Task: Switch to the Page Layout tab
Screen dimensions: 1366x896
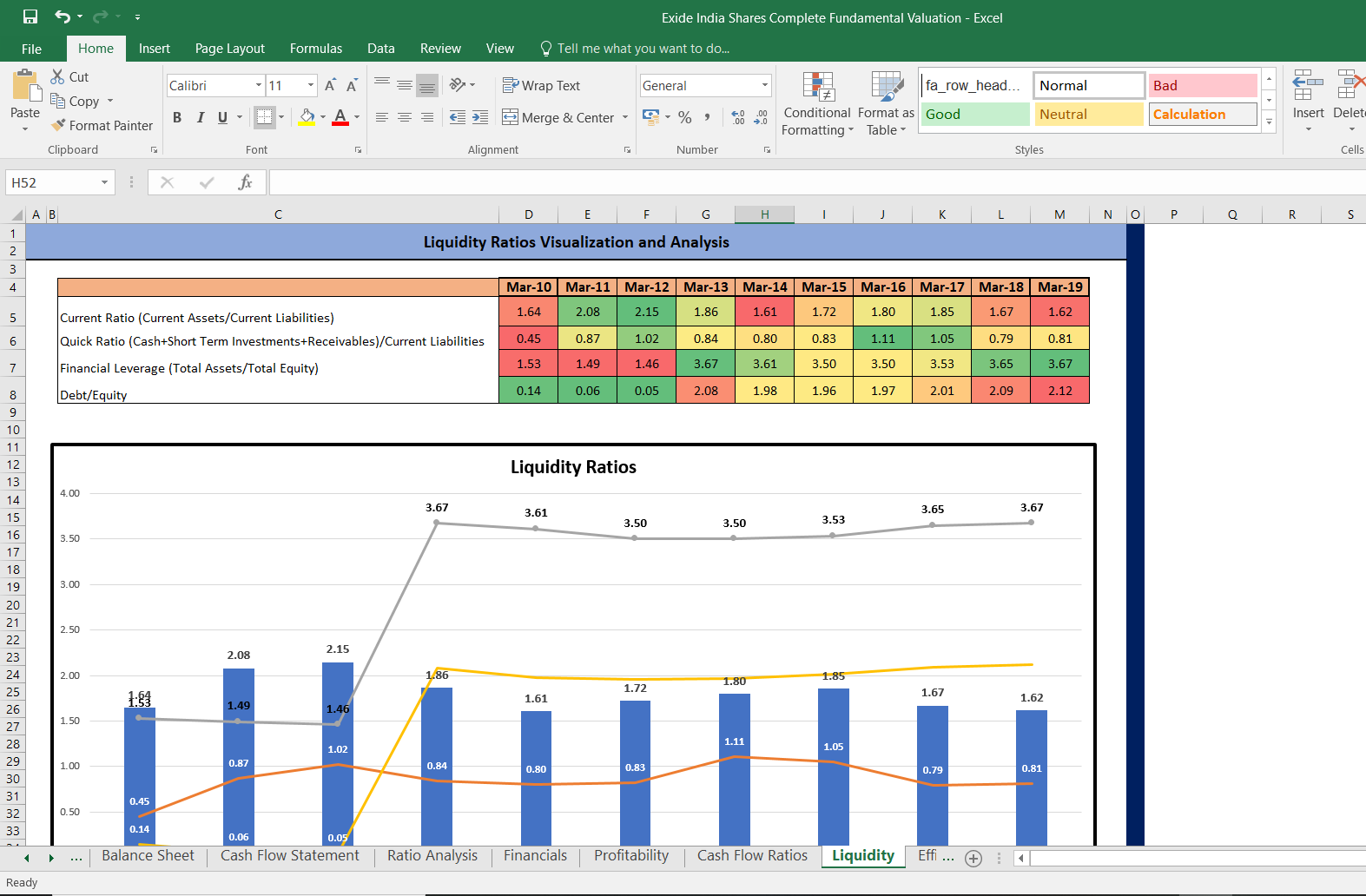Action: (230, 49)
